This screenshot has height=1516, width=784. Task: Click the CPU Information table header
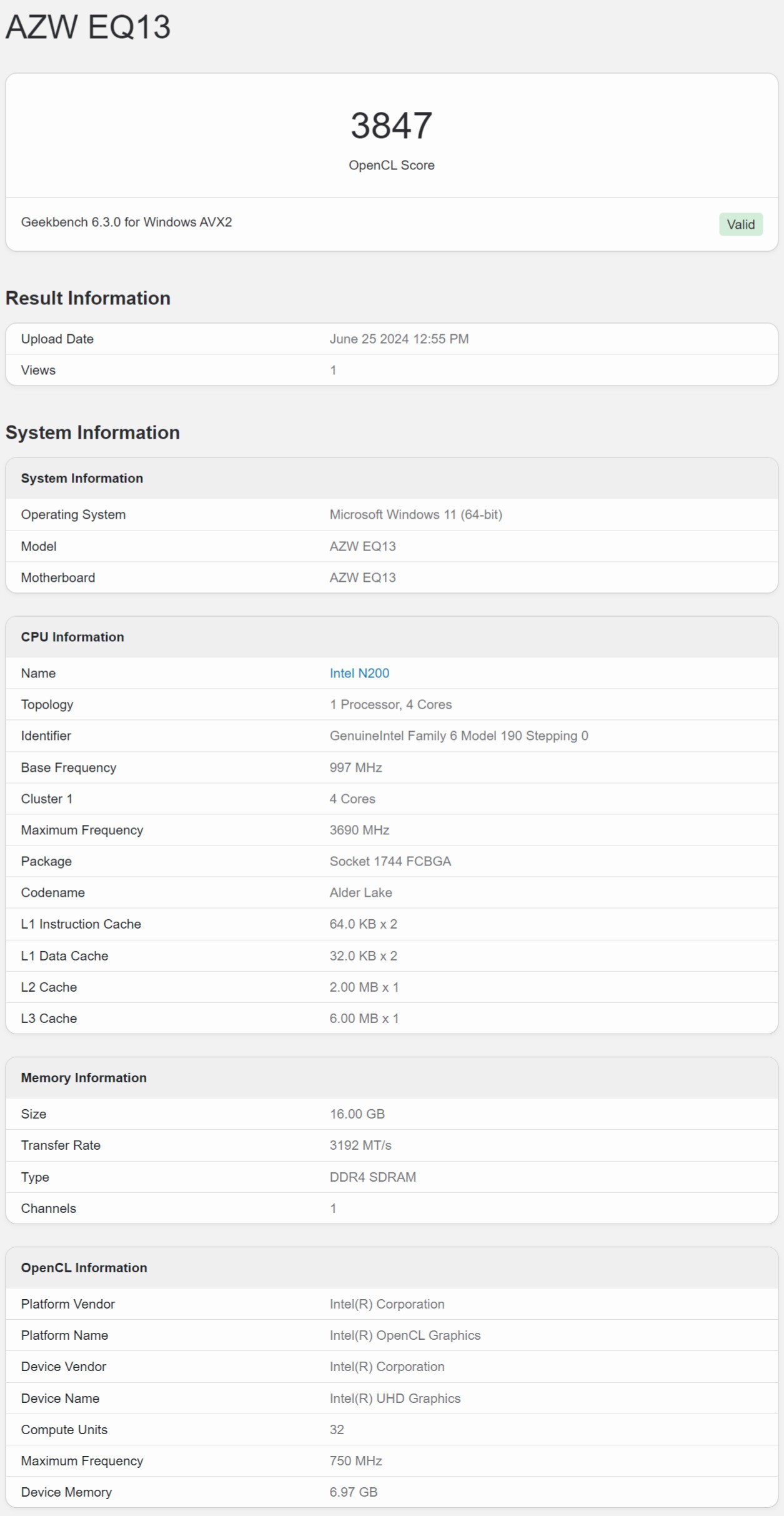point(72,637)
